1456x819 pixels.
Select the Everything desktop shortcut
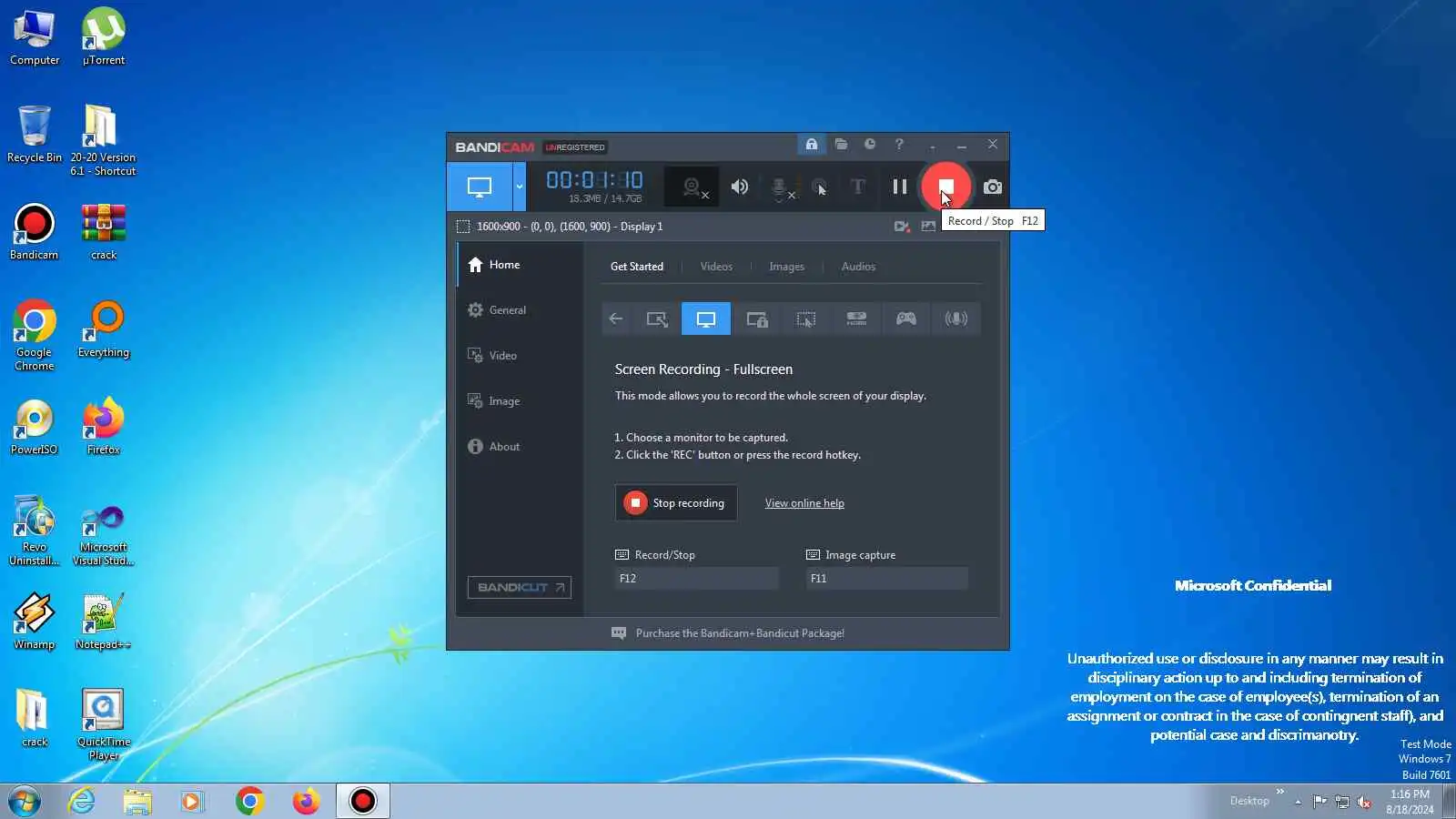(x=104, y=329)
